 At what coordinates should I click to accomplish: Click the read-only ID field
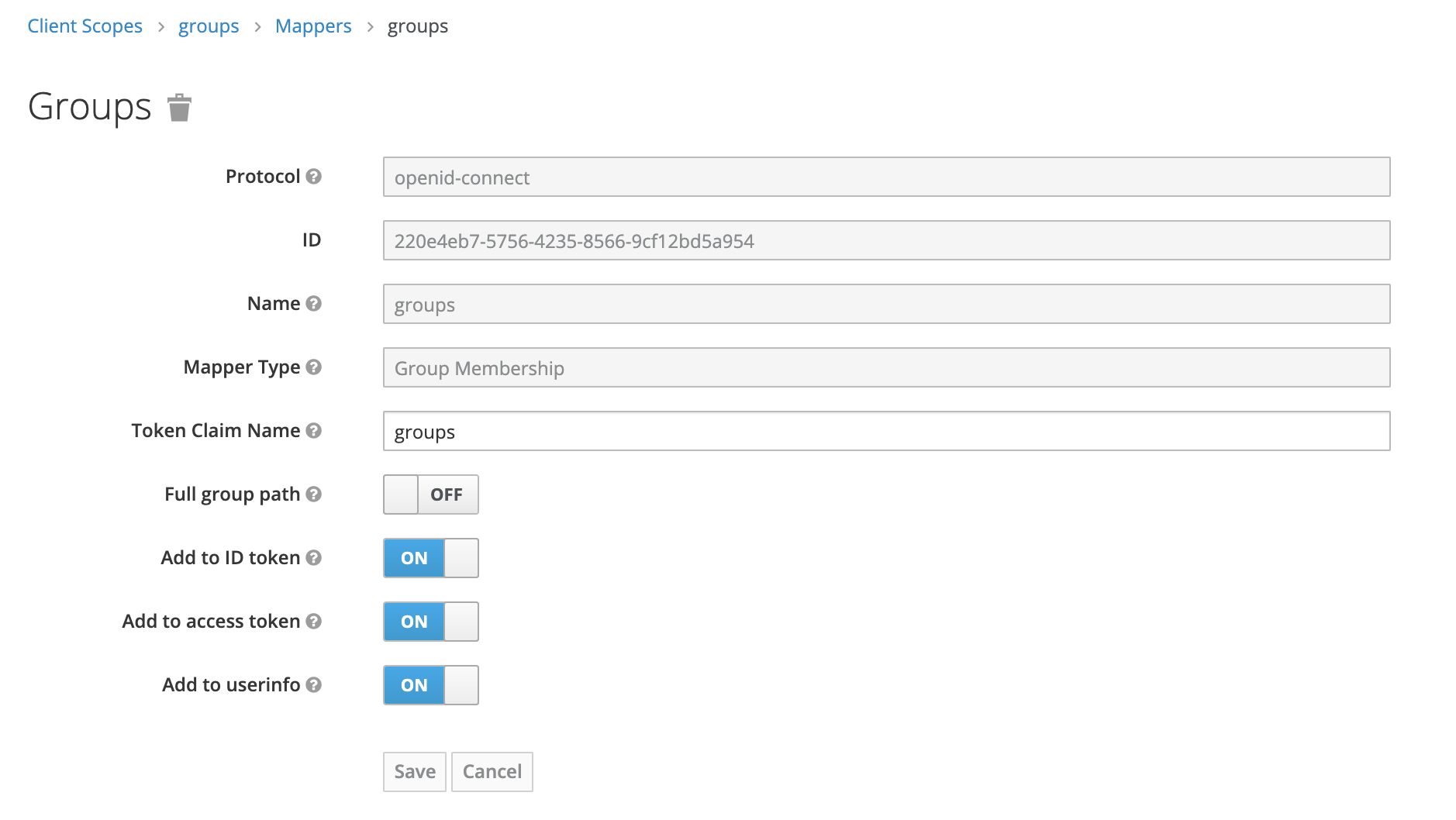coord(886,240)
